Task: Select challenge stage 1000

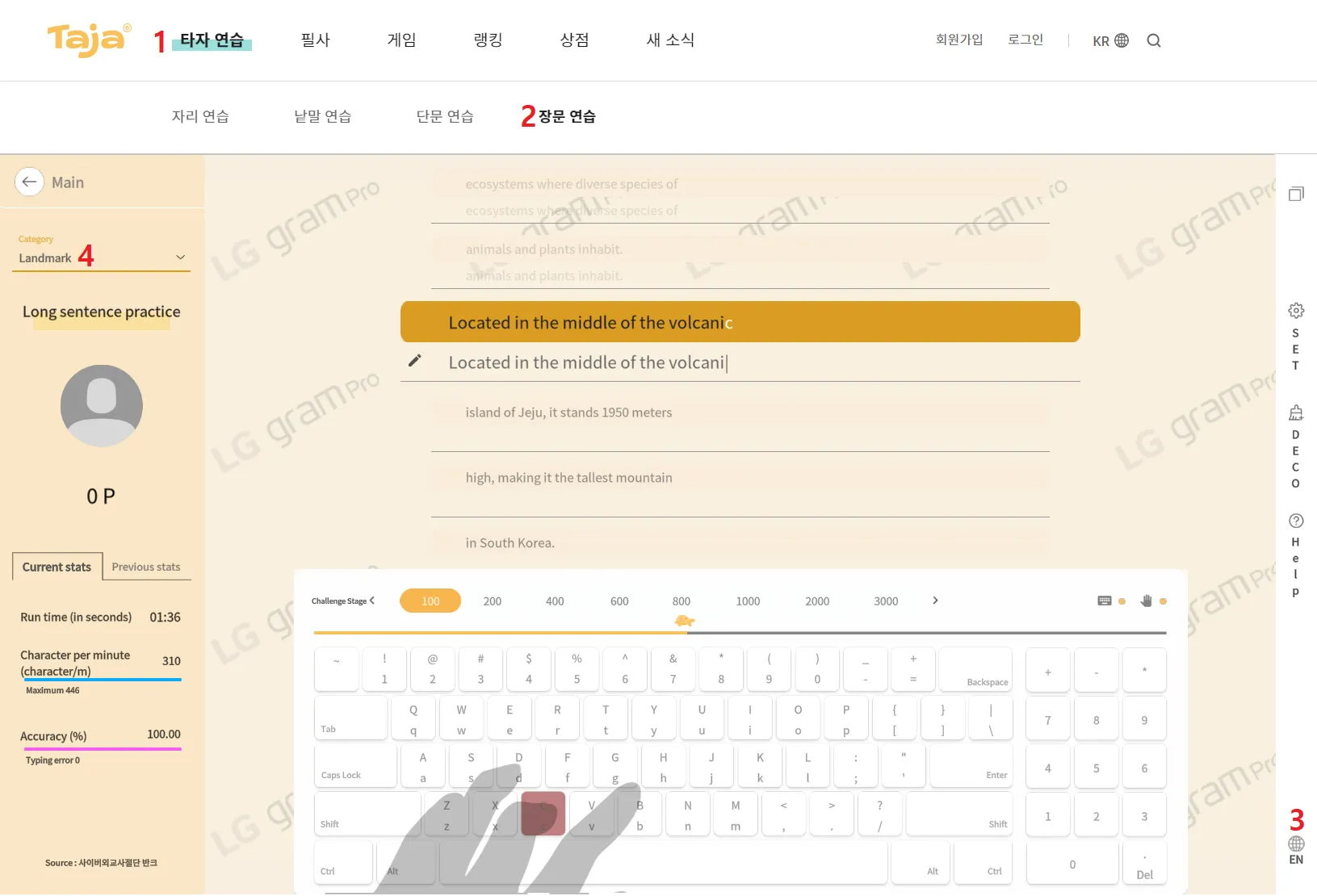Action: point(748,601)
